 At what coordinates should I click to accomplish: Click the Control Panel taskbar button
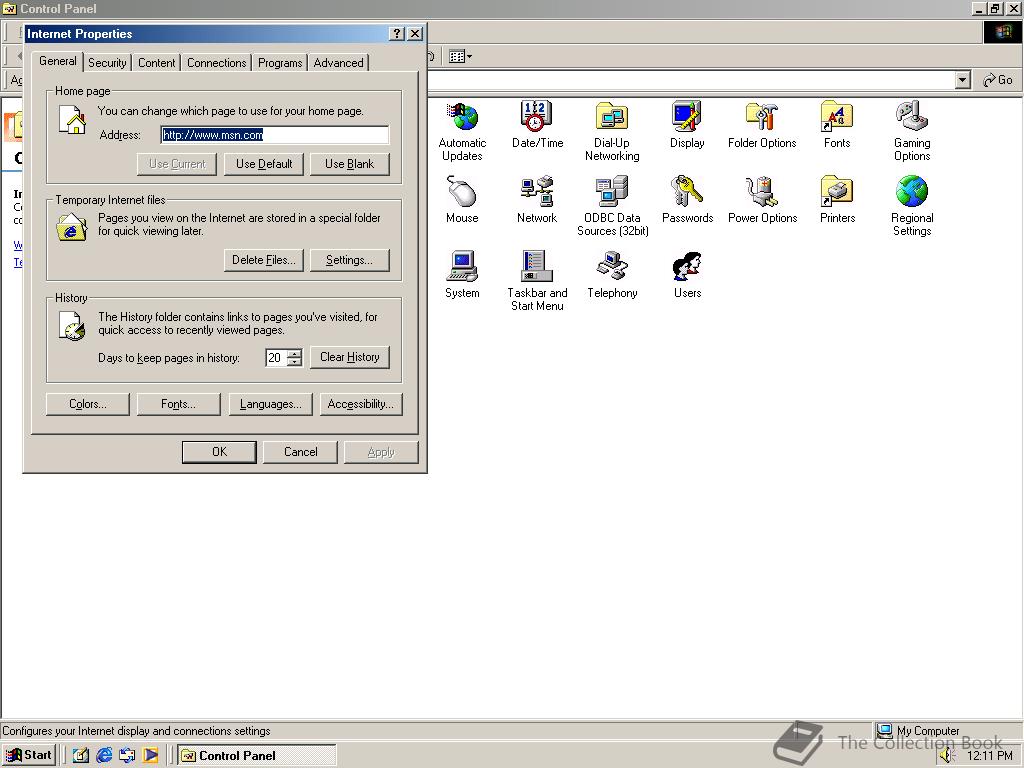(257, 756)
